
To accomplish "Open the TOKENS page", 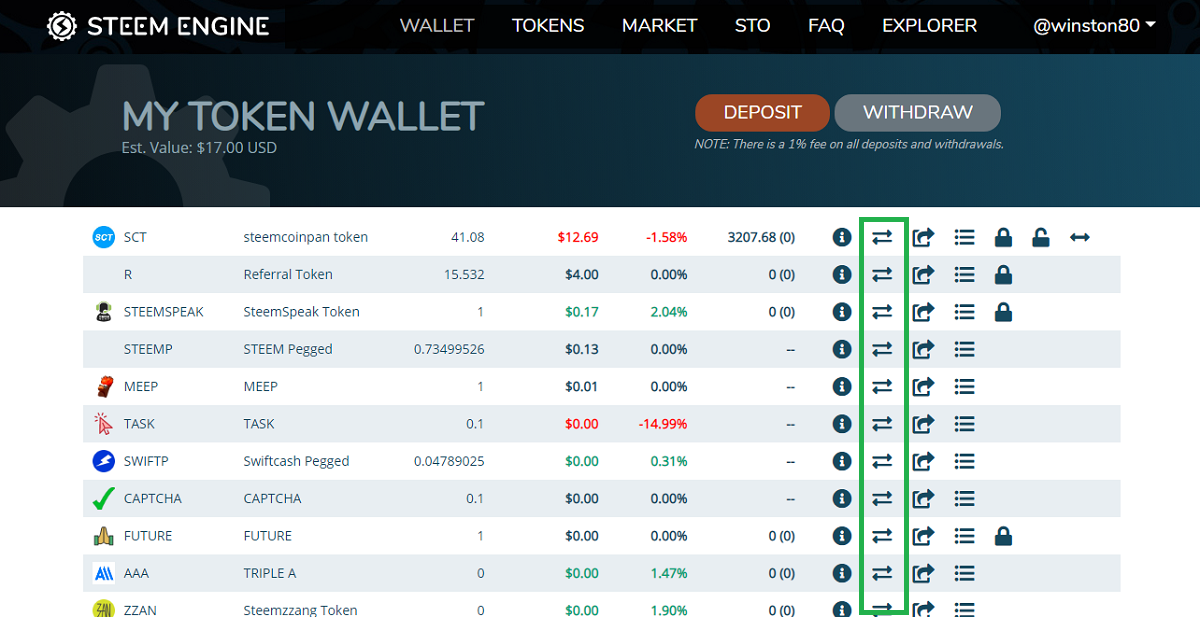I will (548, 26).
